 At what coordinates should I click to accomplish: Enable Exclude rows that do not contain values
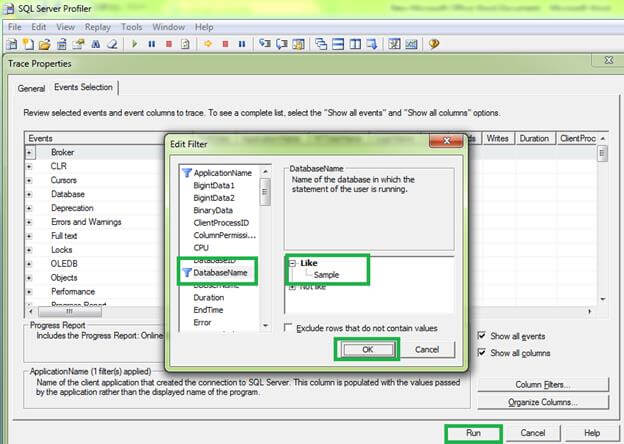click(x=288, y=327)
